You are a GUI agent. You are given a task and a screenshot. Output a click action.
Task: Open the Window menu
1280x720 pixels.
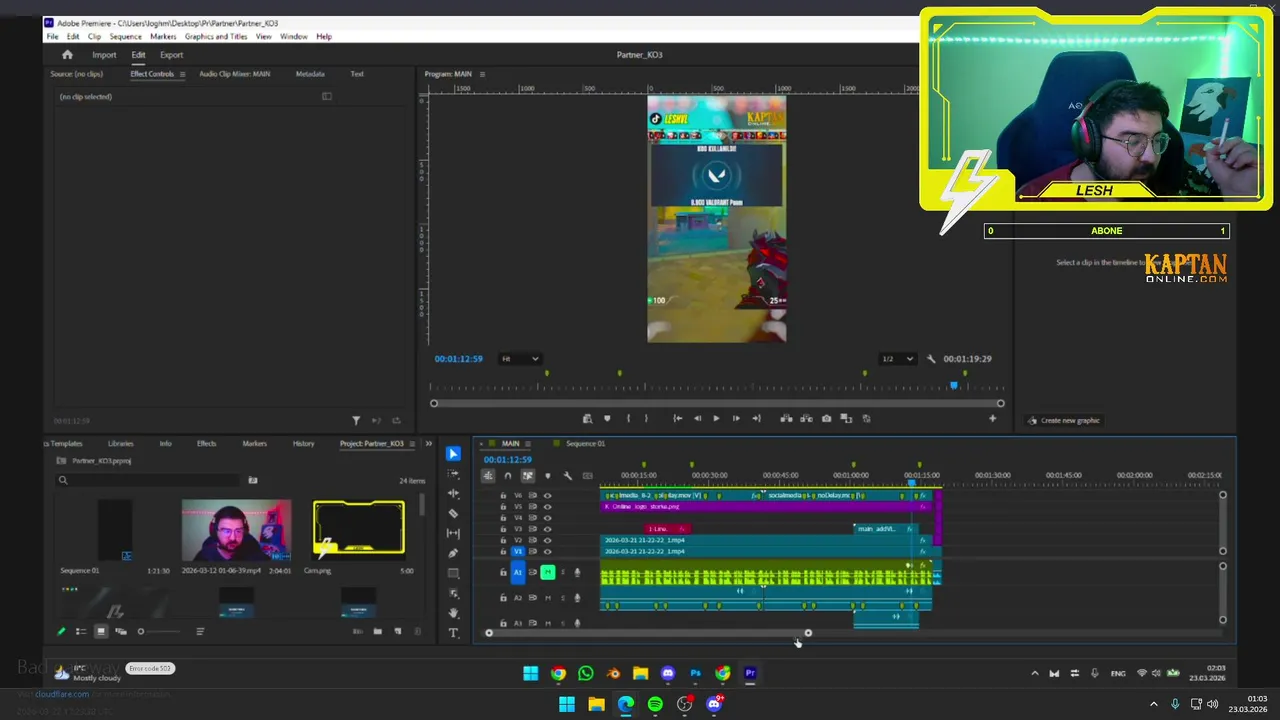(294, 37)
